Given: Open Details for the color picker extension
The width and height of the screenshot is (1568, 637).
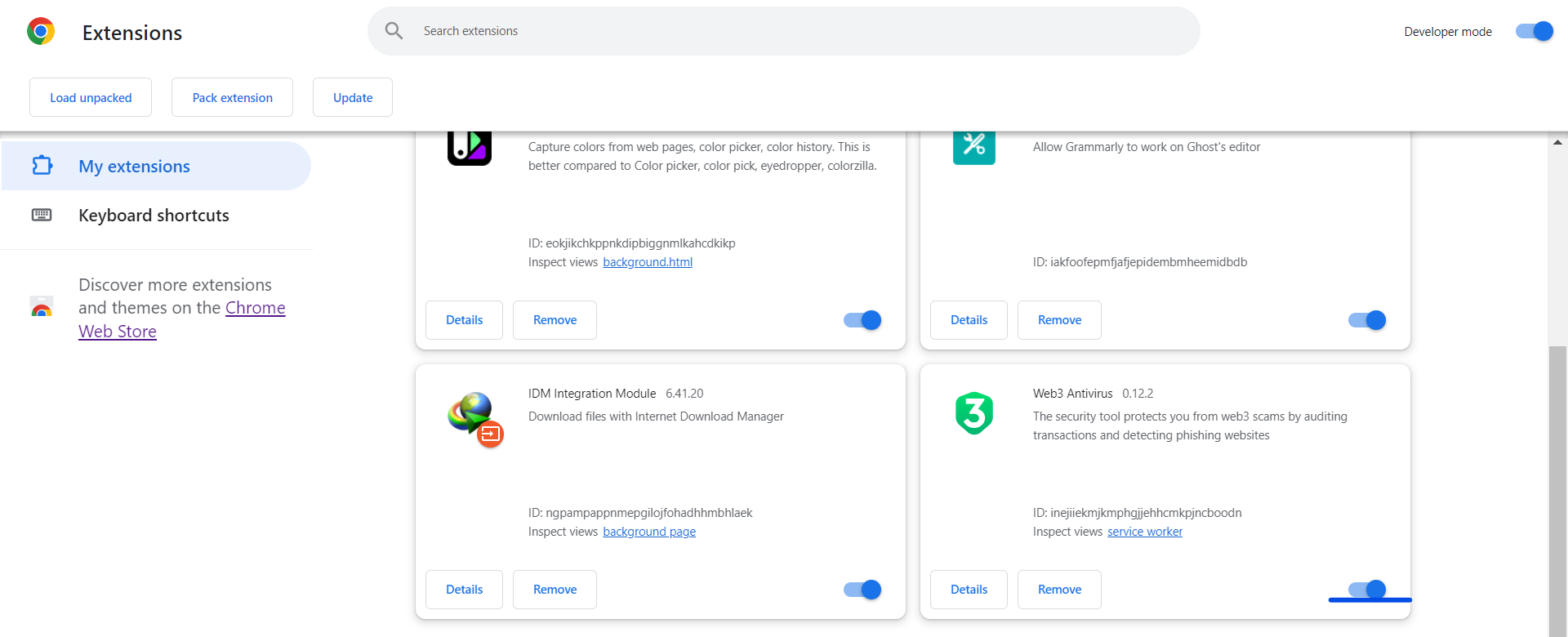Looking at the screenshot, I should coord(464,320).
